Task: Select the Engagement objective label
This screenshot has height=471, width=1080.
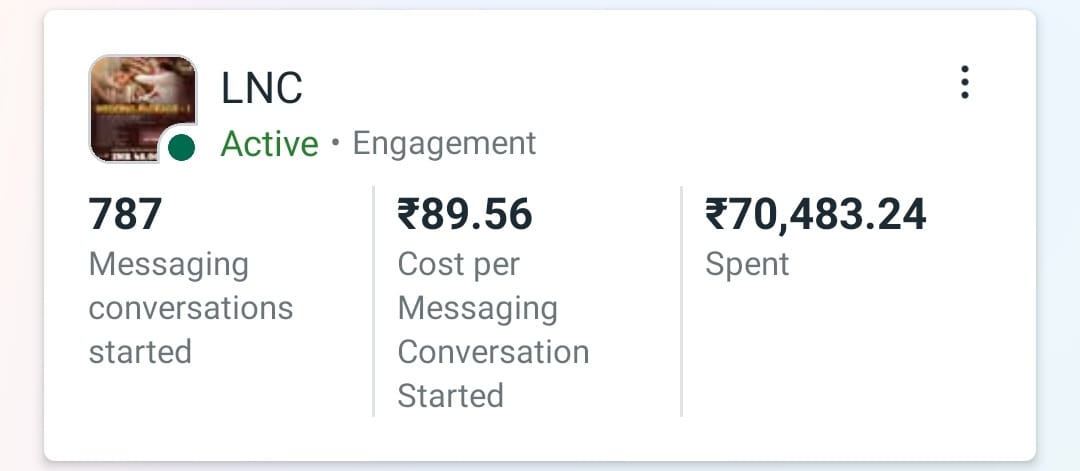Action: (444, 144)
